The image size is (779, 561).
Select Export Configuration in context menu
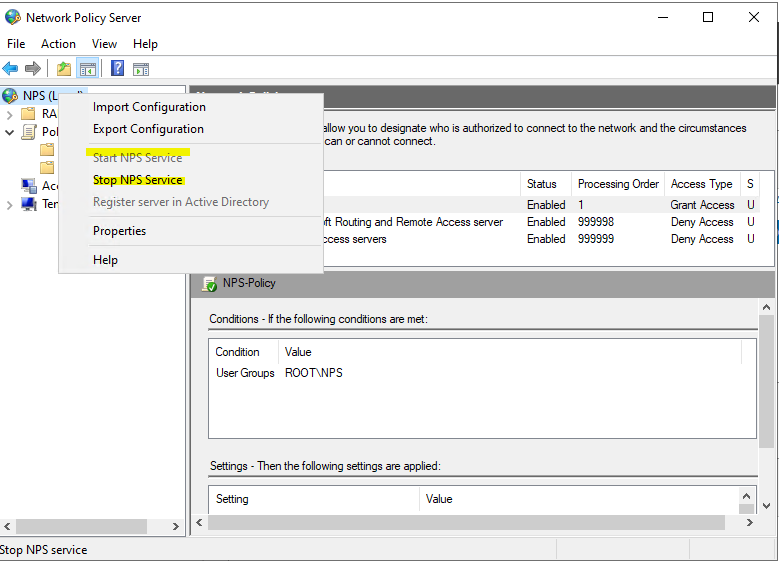148,129
